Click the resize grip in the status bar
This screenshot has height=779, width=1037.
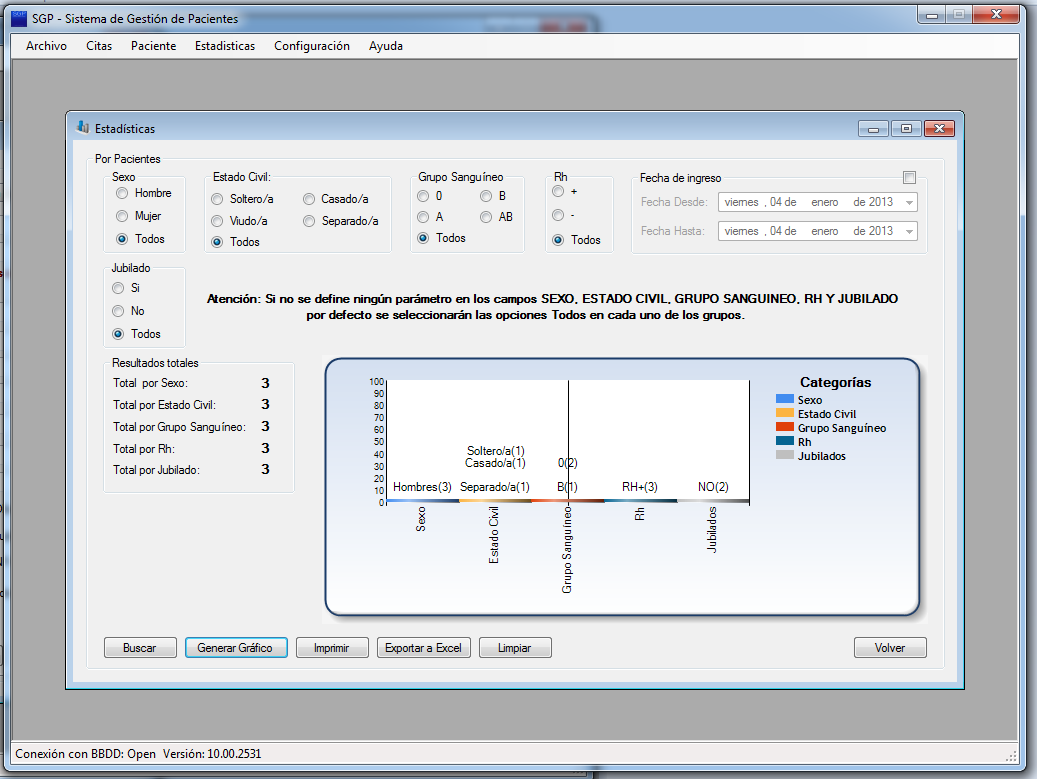[x=1011, y=755]
